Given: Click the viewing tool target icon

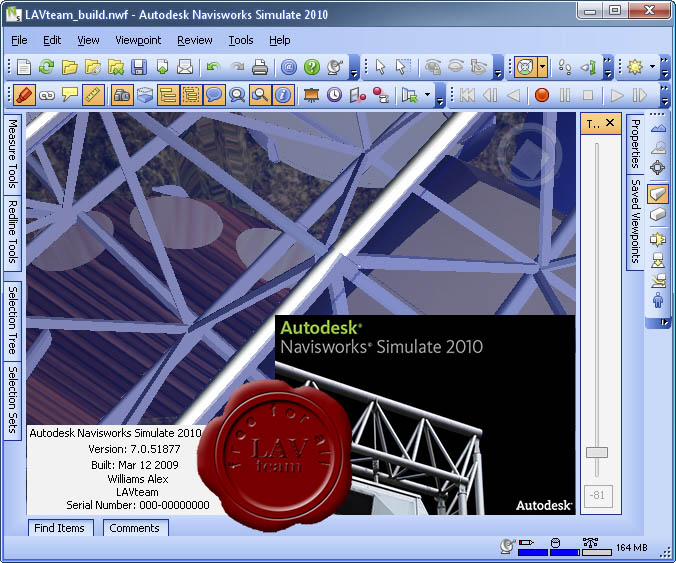Looking at the screenshot, I should point(525,67).
